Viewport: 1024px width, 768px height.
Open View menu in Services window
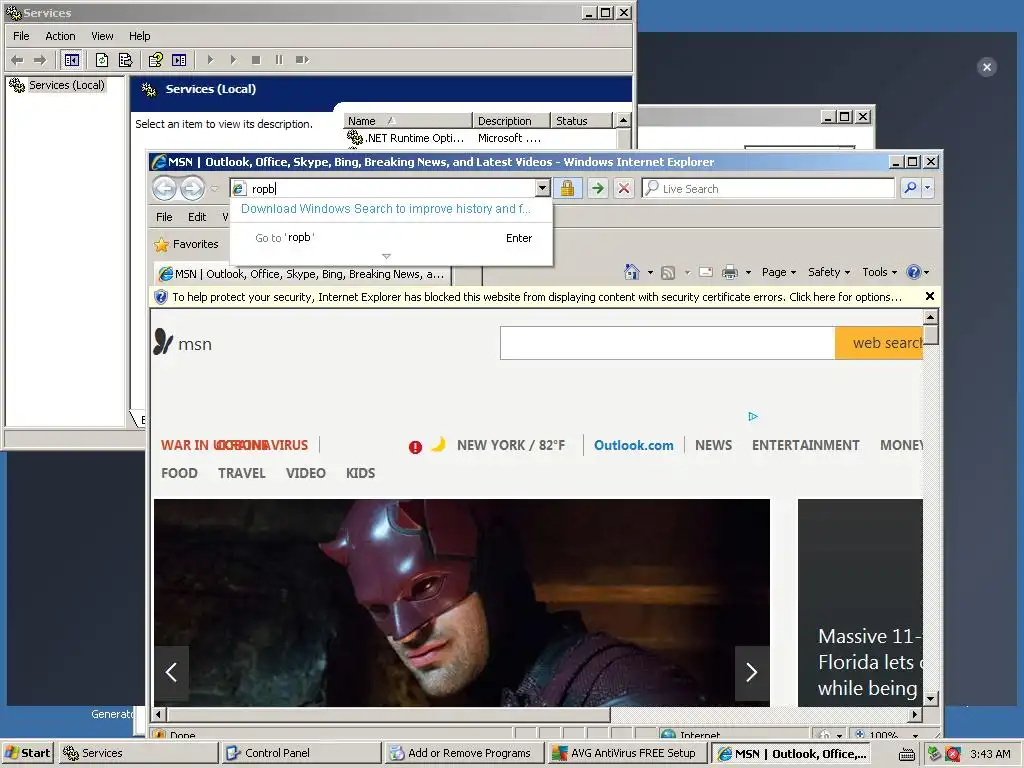coord(102,36)
